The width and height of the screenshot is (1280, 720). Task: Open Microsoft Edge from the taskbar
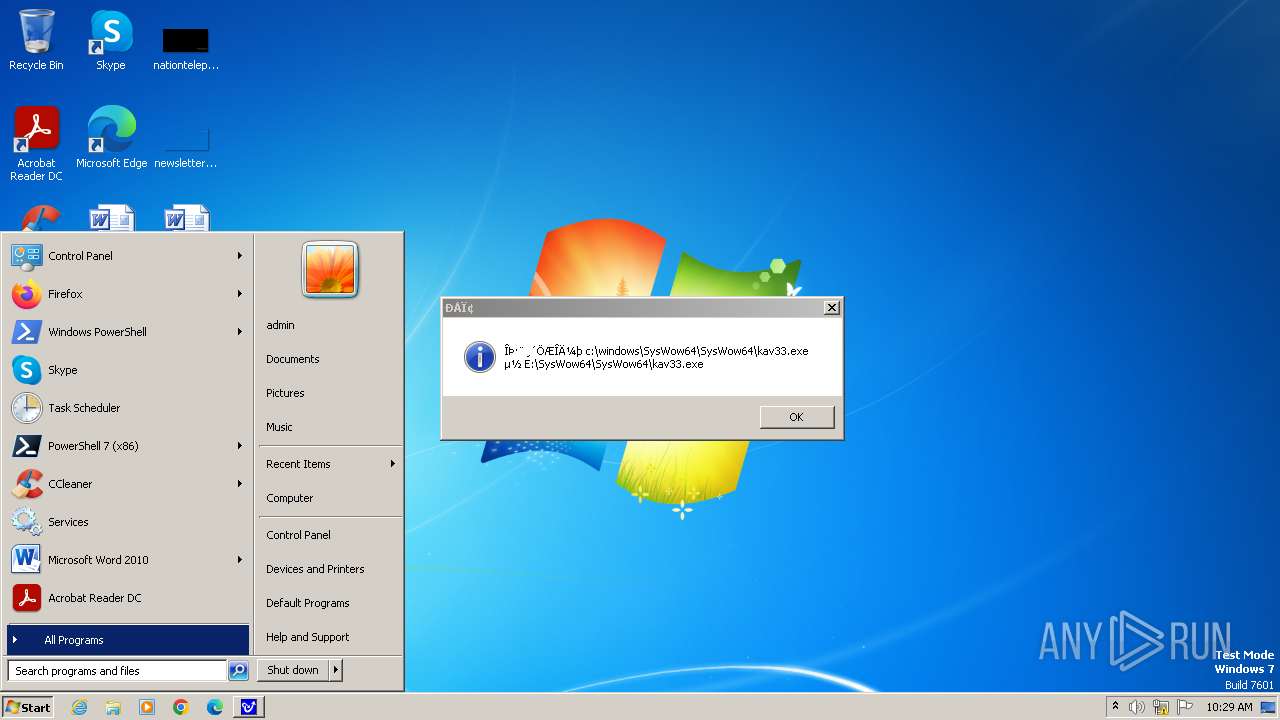[x=215, y=707]
